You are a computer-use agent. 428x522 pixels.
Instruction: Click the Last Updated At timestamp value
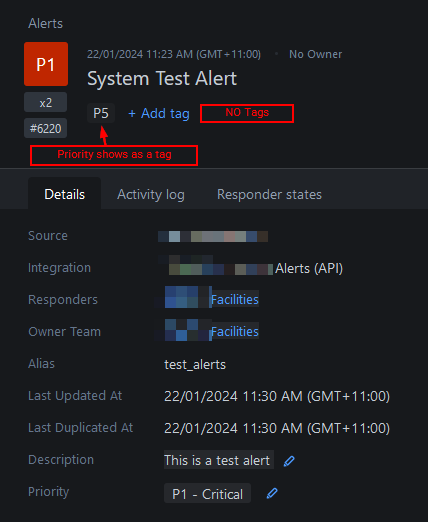click(x=277, y=396)
